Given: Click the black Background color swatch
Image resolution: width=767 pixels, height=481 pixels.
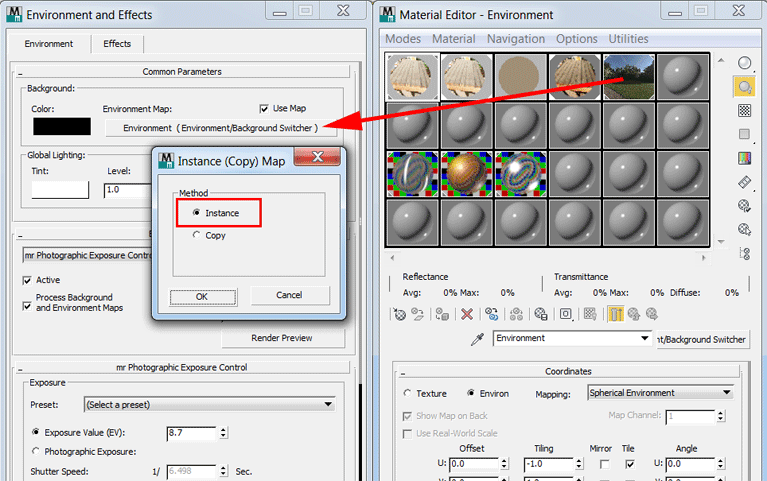Looking at the screenshot, I should coord(61,127).
